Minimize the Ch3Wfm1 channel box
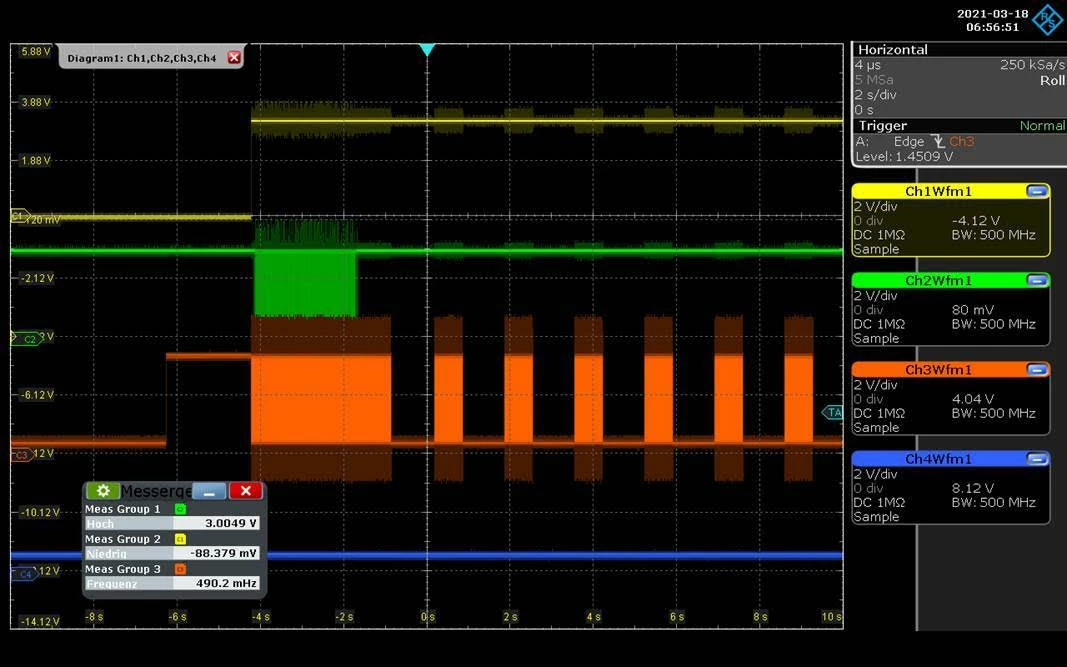Screen dimensions: 1067x667 pyautogui.click(x=1036, y=370)
